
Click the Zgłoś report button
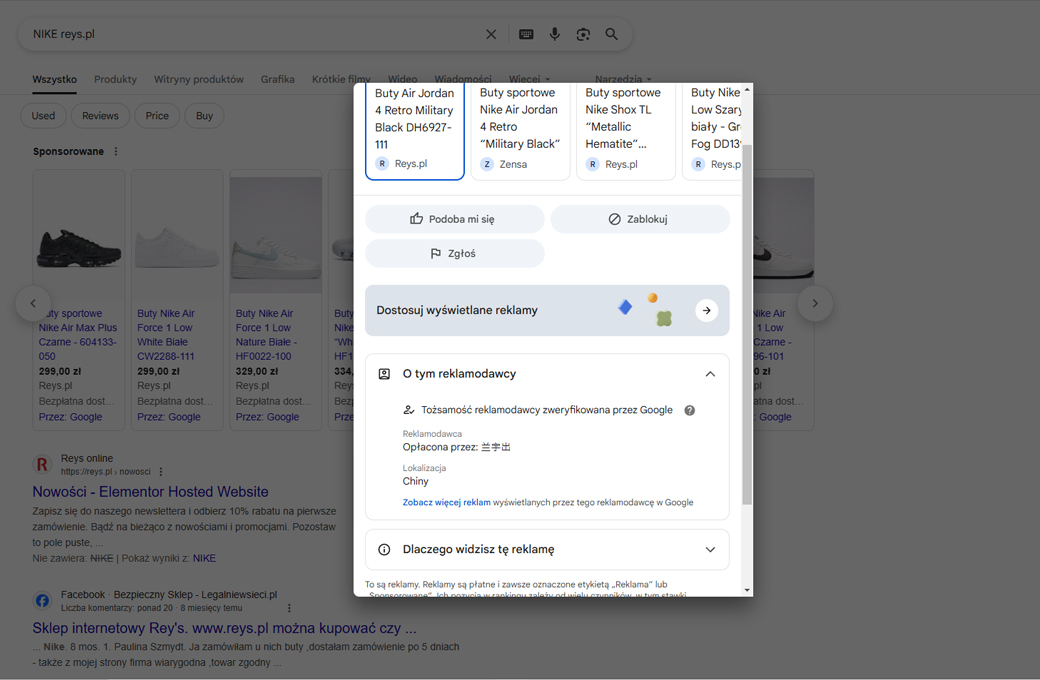pyautogui.click(x=455, y=253)
